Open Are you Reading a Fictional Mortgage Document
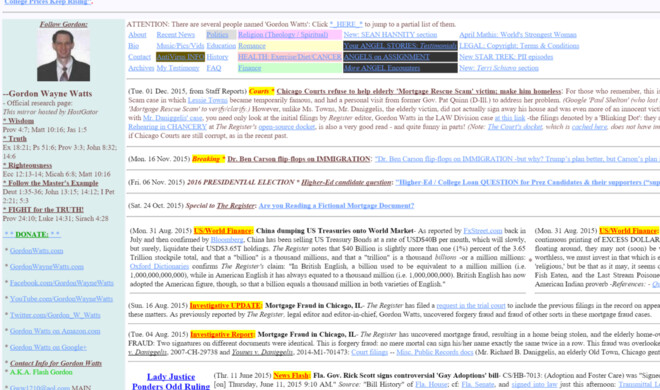 (336, 206)
